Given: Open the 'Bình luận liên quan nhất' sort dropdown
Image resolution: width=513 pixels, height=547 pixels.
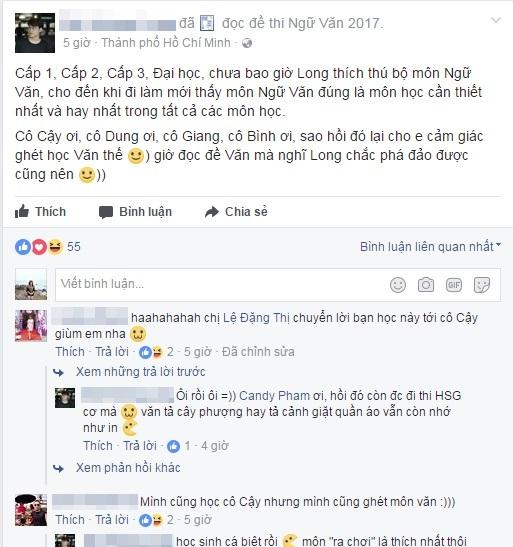Looking at the screenshot, I should 430,247.
